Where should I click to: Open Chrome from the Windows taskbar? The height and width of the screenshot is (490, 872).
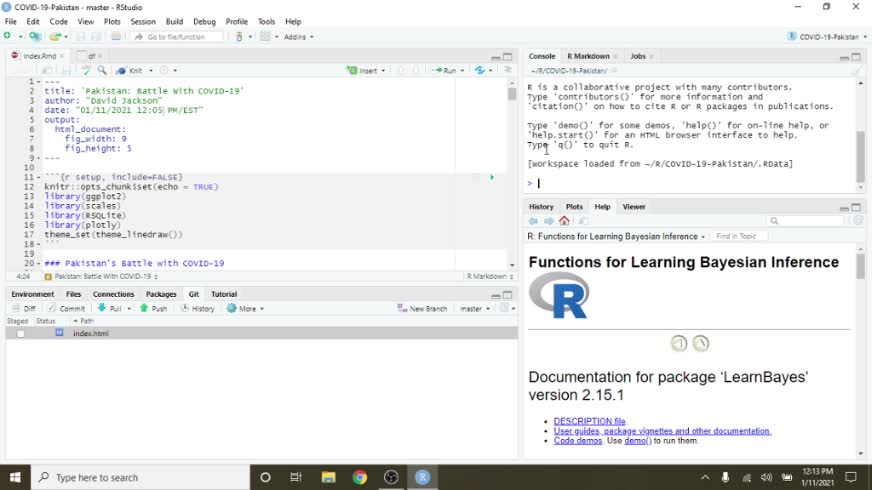(x=360, y=477)
